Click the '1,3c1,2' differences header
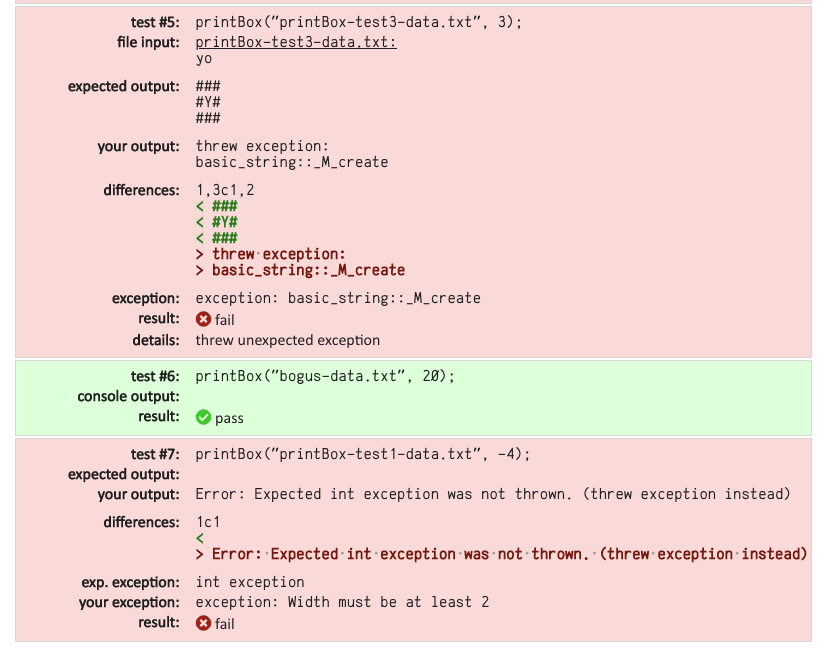Image resolution: width=837 pixels, height=667 pixels. 225,190
